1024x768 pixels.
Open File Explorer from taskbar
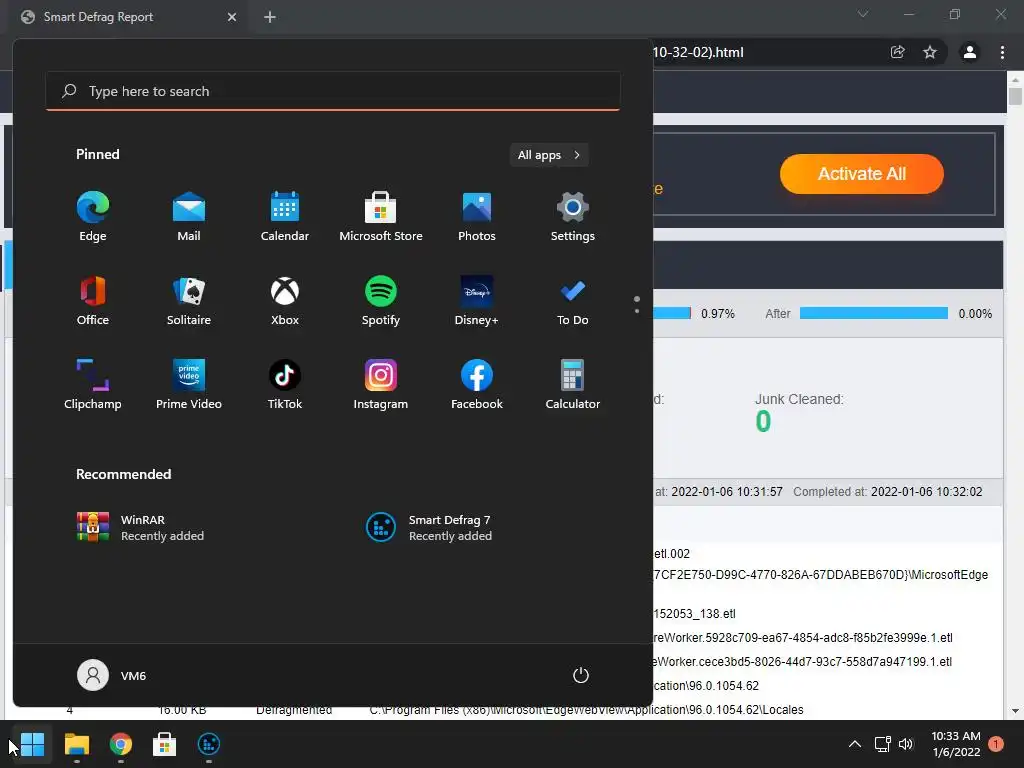(x=76, y=744)
